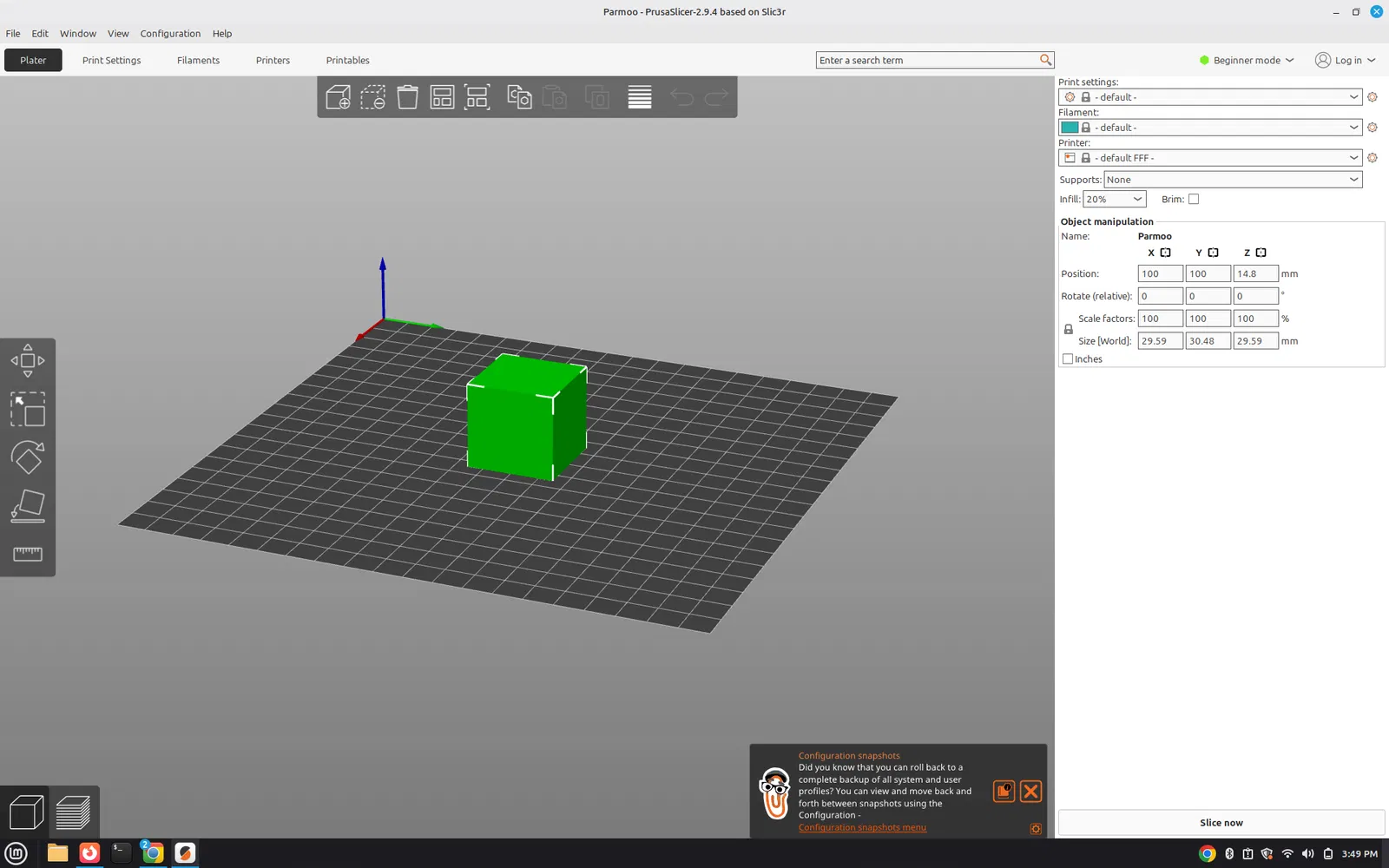Select the Move gizmo tool
1389x868 pixels.
click(x=28, y=360)
